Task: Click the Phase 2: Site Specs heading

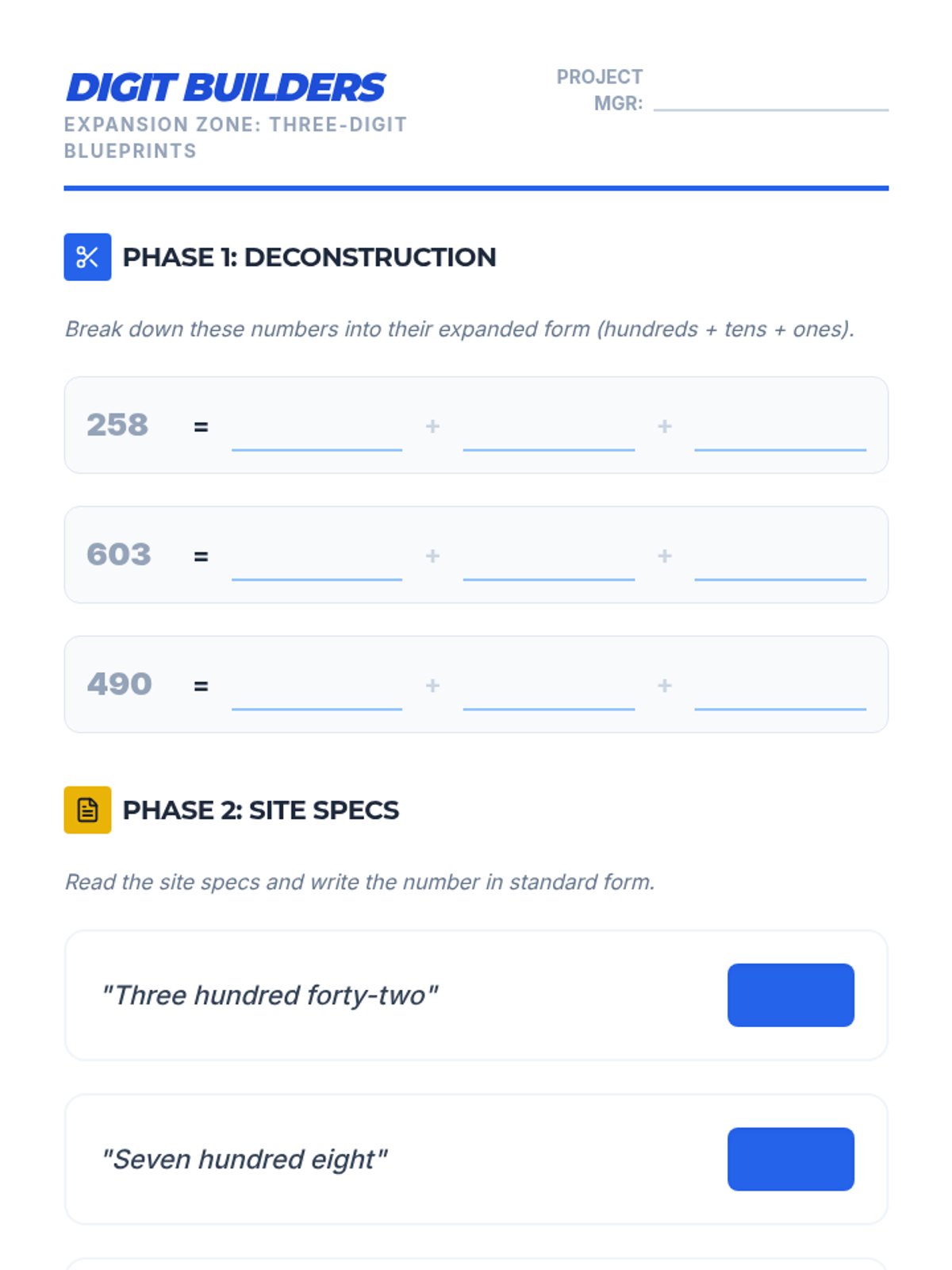Action: 260,810
